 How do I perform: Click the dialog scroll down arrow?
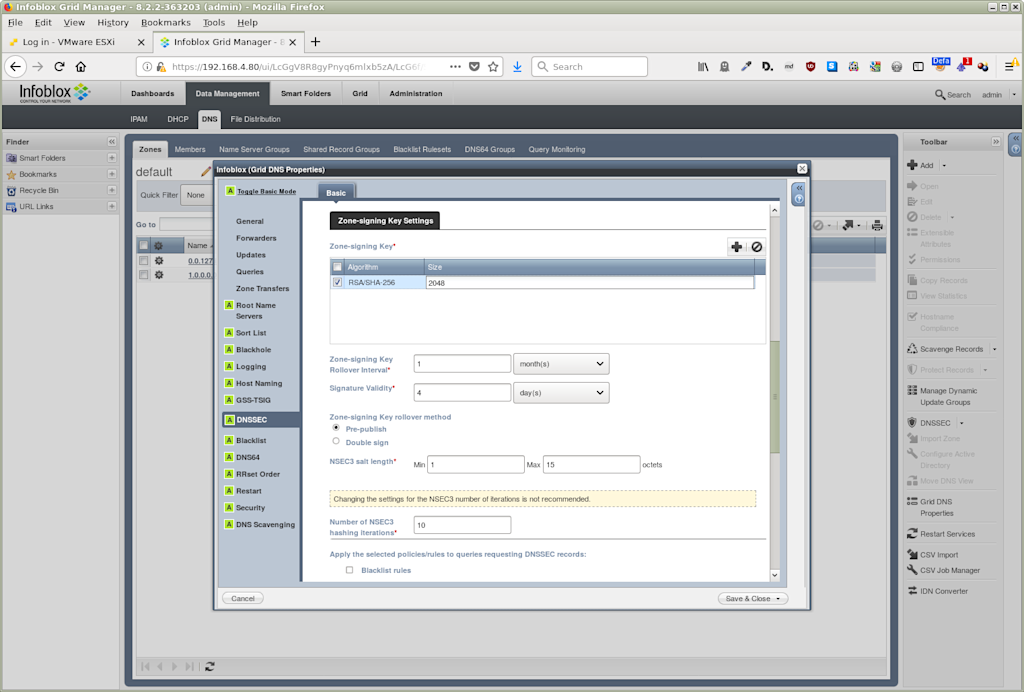[x=775, y=575]
